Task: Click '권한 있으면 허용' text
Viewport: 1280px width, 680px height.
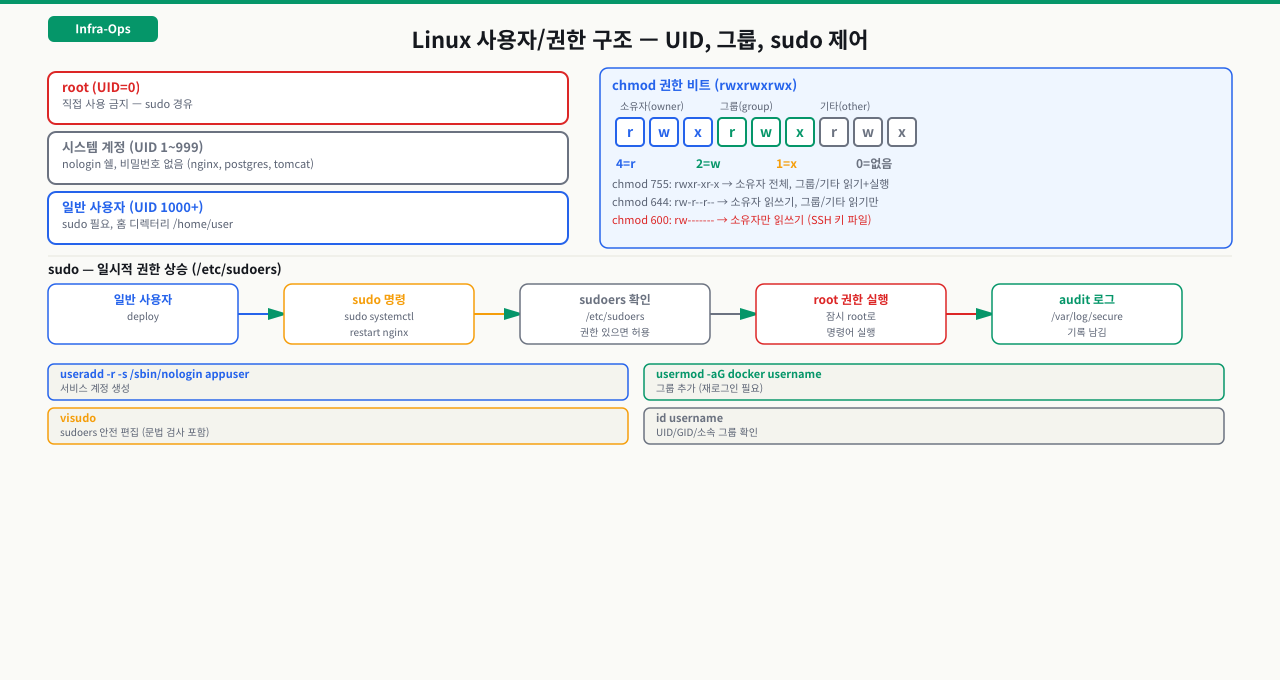Action: 615,332
